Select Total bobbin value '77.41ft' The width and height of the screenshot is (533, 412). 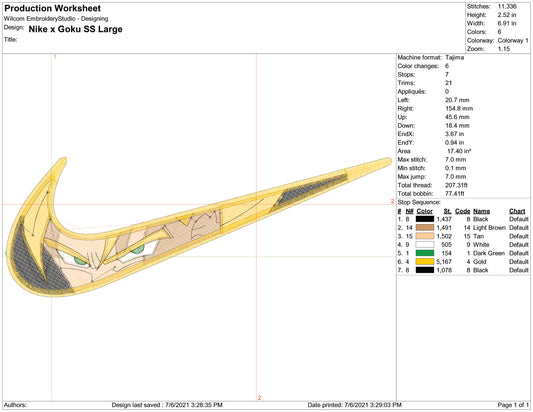point(455,193)
